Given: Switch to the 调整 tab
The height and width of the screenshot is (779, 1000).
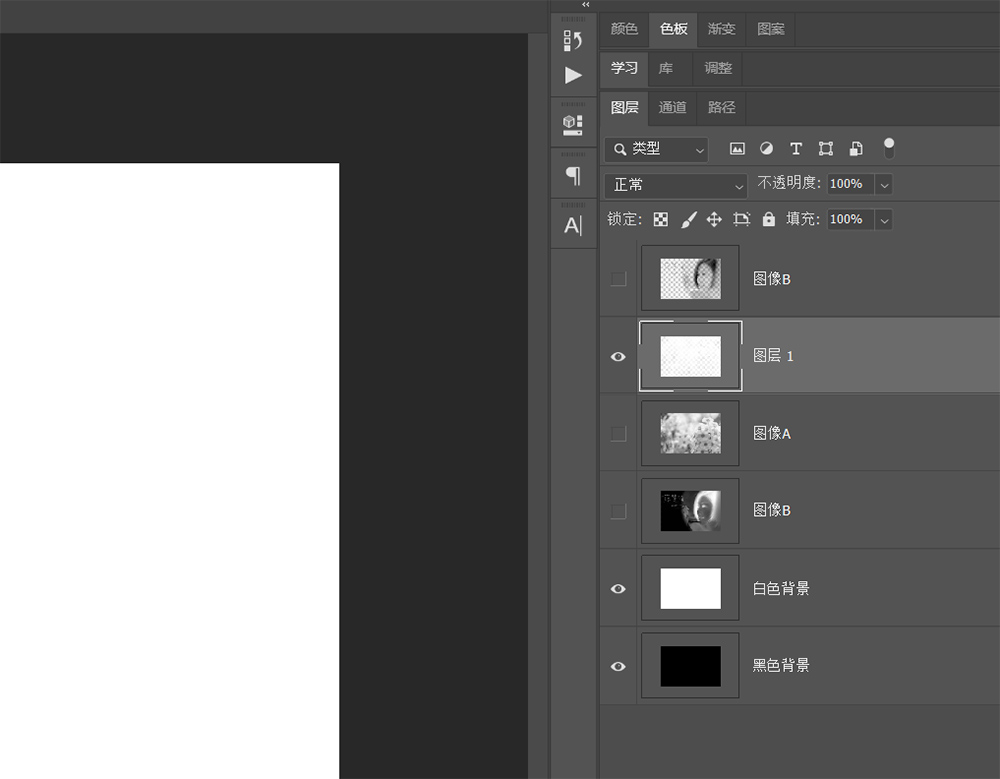Looking at the screenshot, I should point(717,68).
